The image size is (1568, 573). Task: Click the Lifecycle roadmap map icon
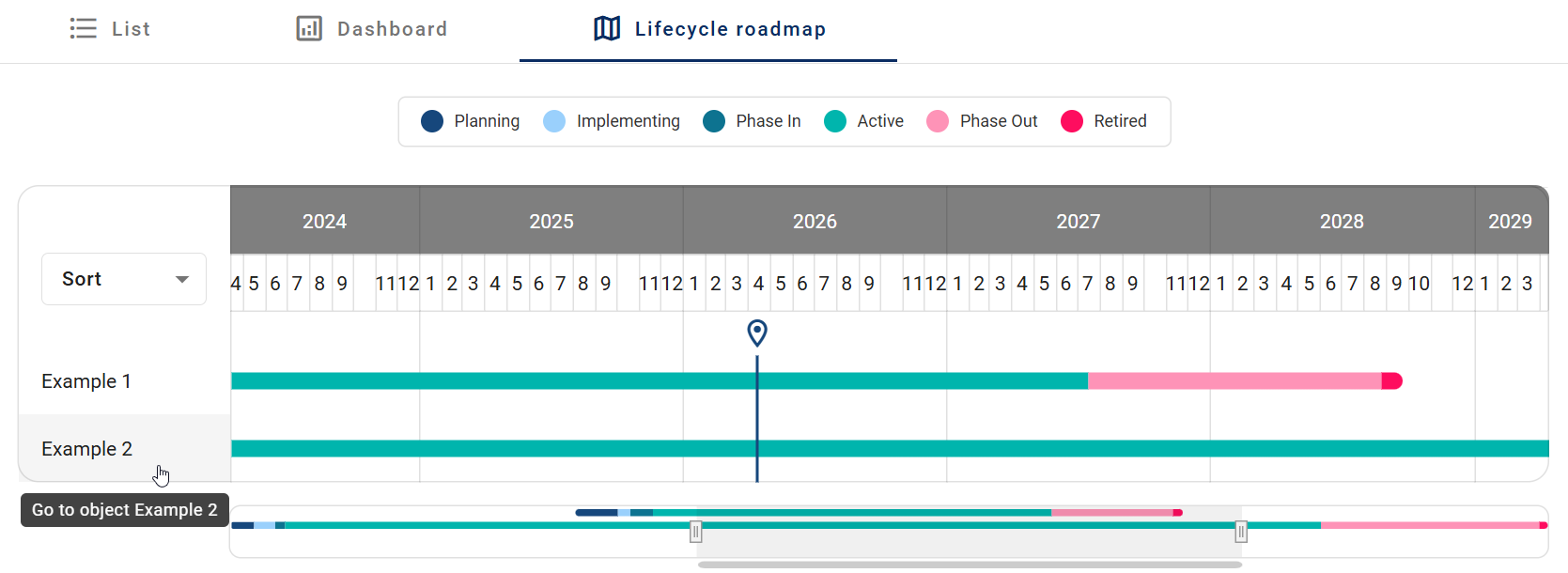click(607, 29)
